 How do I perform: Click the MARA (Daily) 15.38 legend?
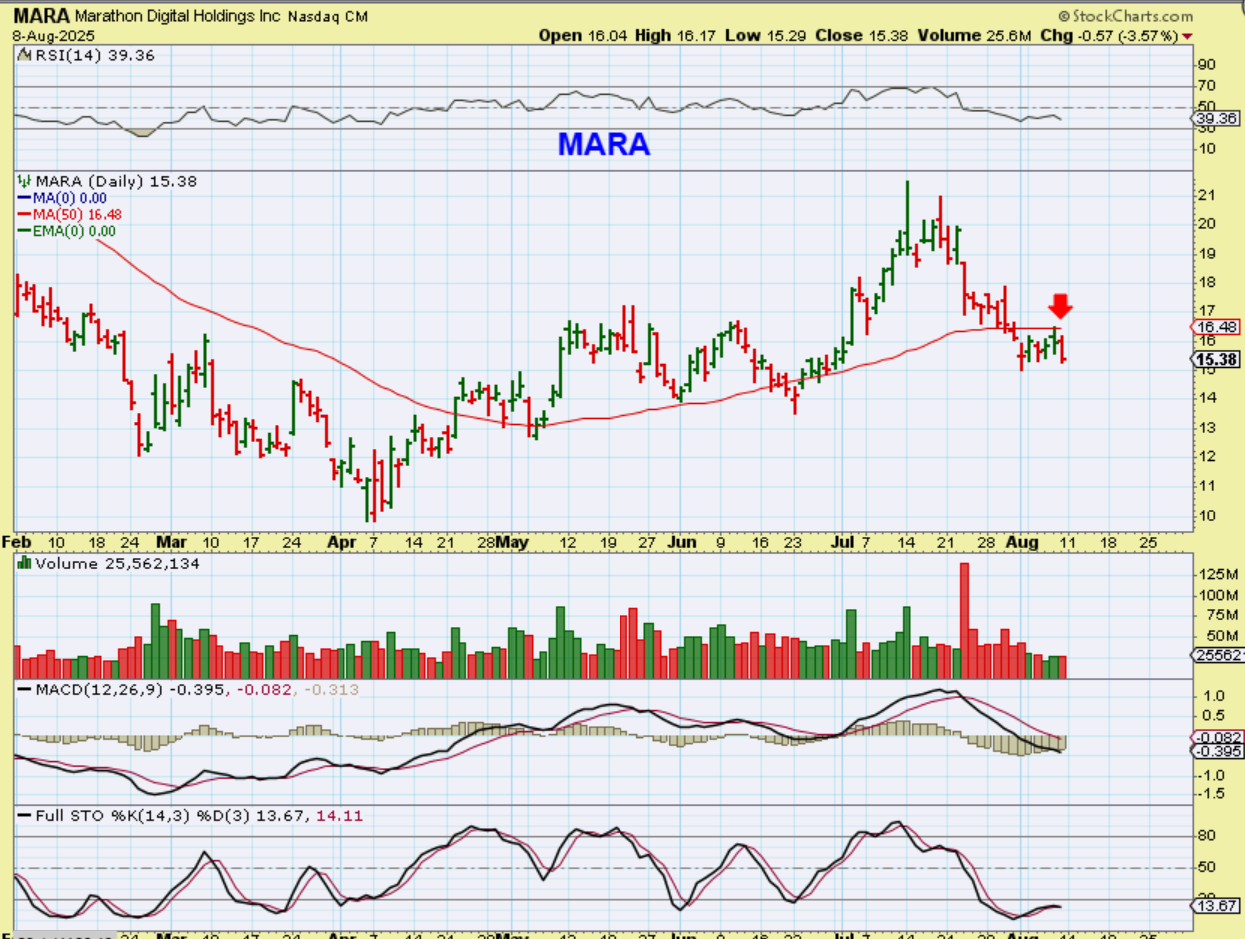pos(116,181)
